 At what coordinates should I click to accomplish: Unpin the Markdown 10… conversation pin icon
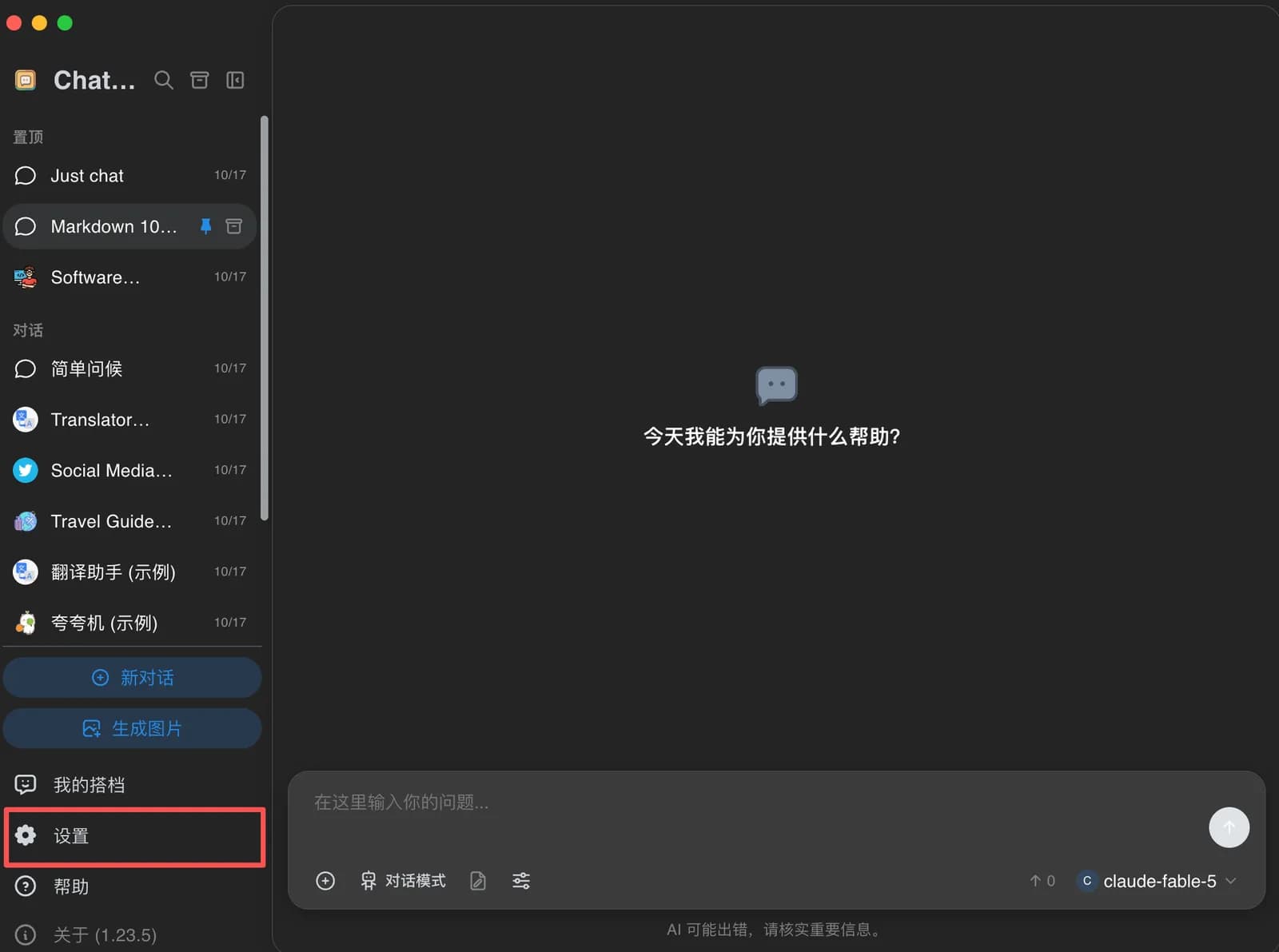pos(205,226)
